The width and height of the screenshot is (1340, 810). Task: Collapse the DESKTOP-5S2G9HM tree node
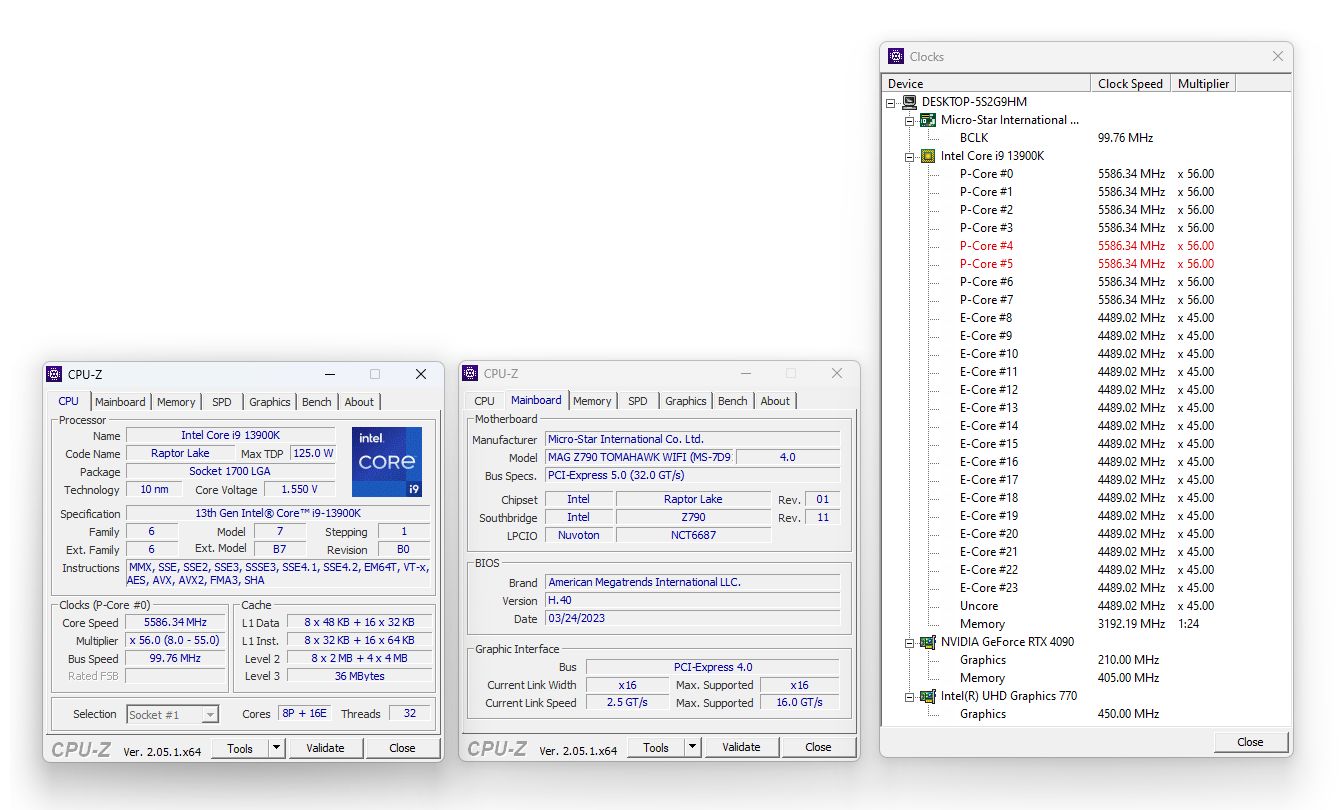[x=891, y=102]
